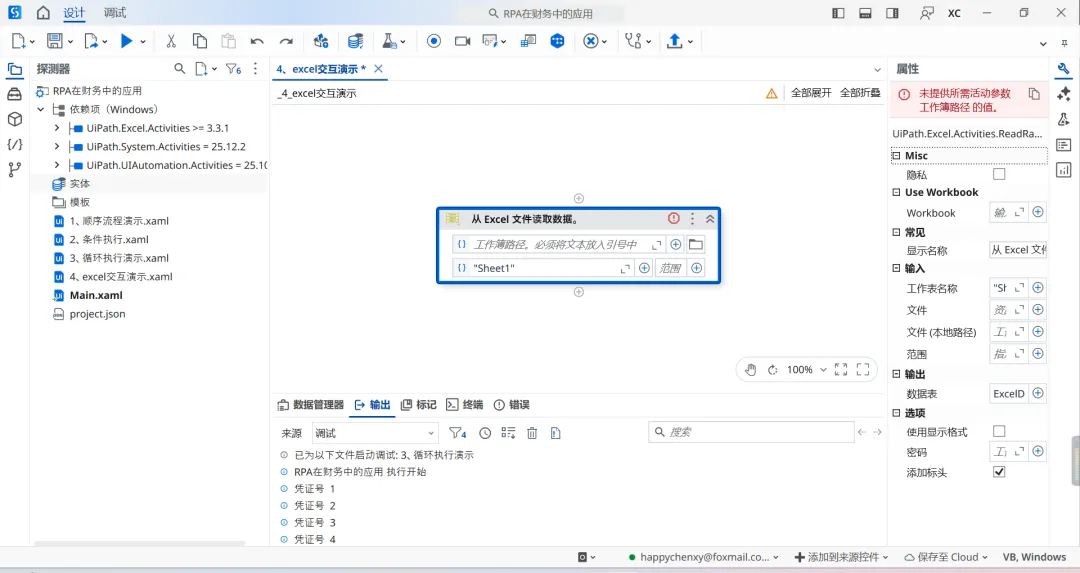The height and width of the screenshot is (573, 1080).
Task: Switch to the 调试 tab
Action: 115,13
